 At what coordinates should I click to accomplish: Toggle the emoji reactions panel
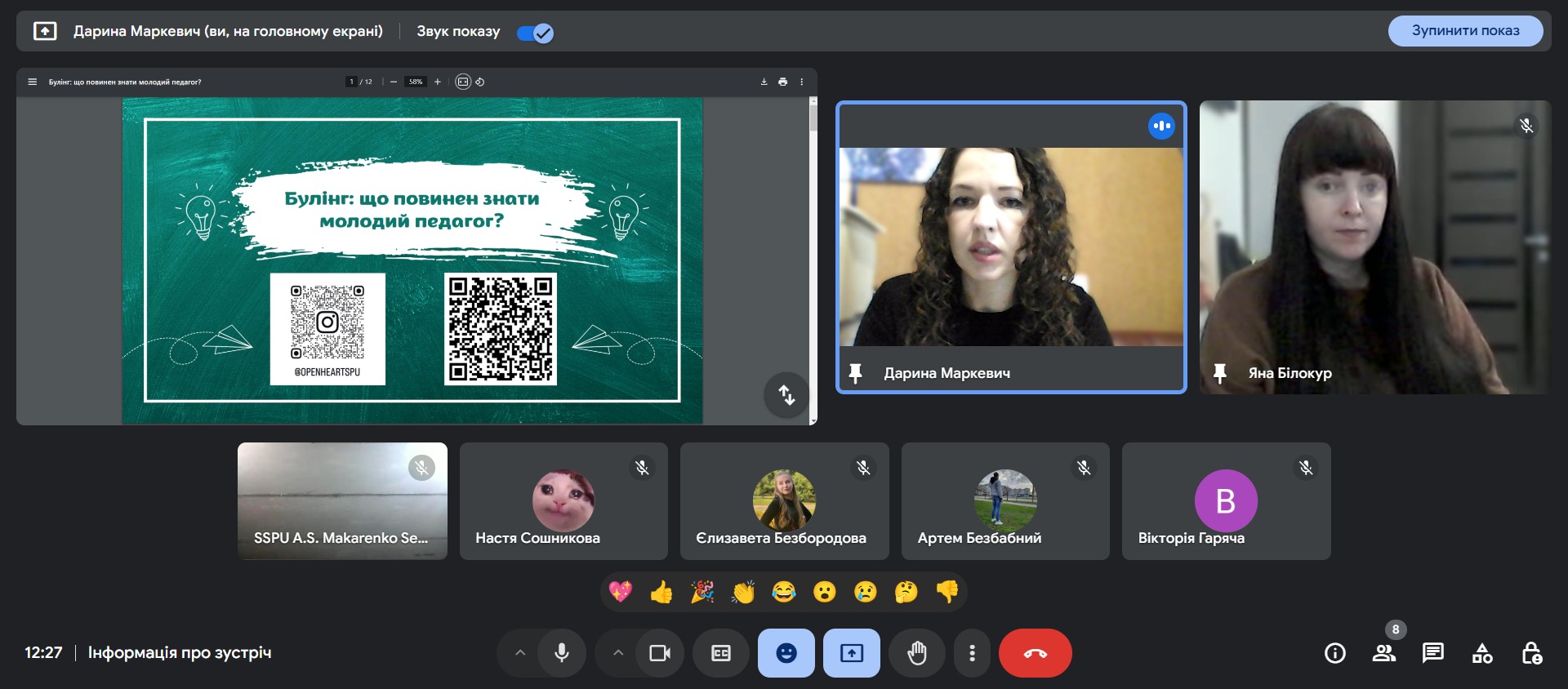point(786,653)
